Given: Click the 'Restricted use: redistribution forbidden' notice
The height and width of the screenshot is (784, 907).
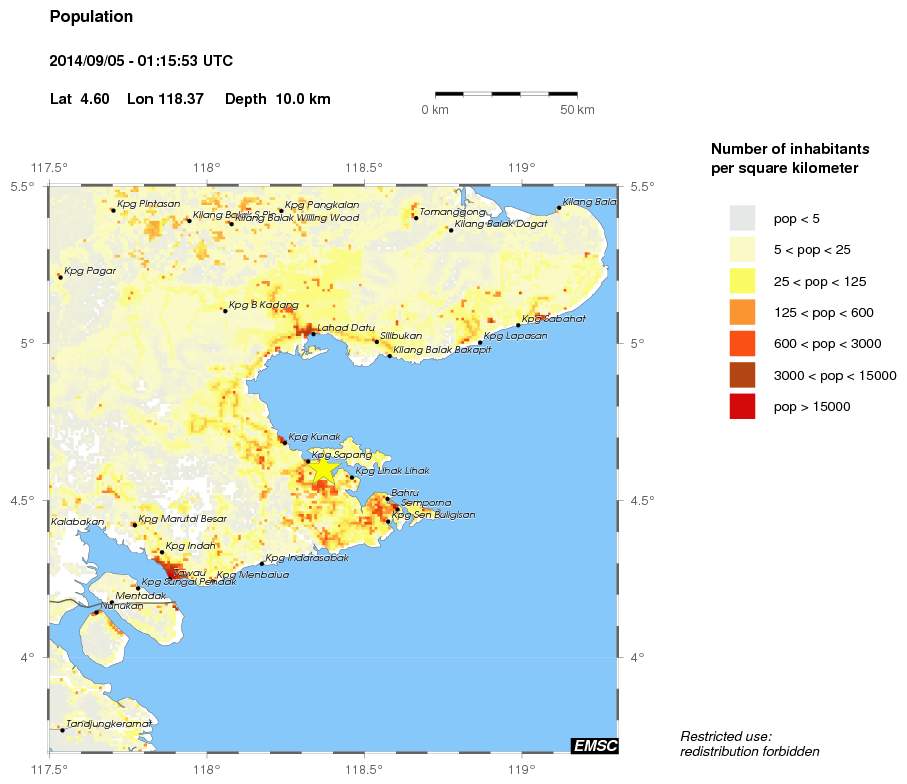Looking at the screenshot, I should (x=750, y=744).
